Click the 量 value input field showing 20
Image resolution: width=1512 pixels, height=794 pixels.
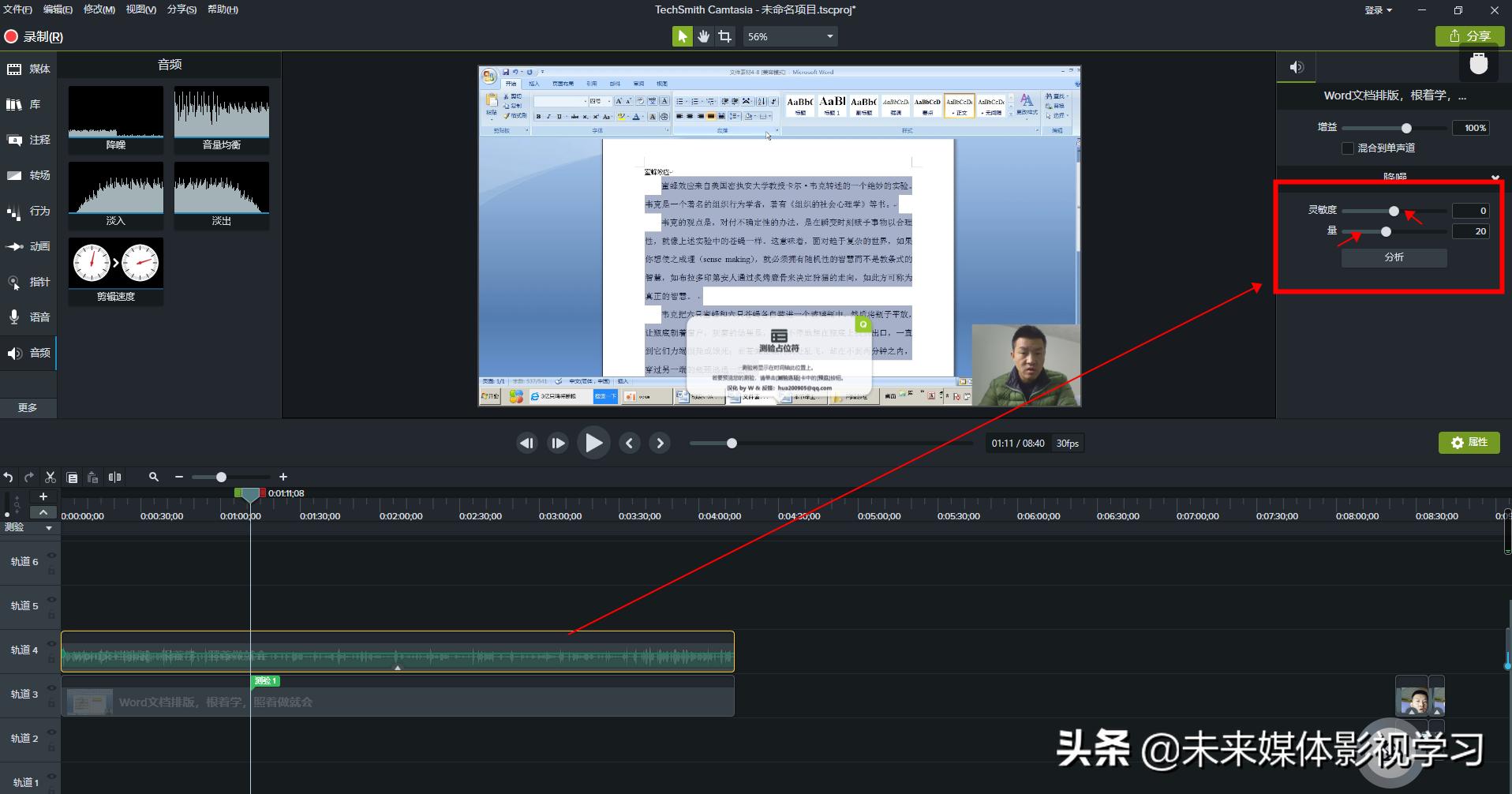tap(1470, 230)
